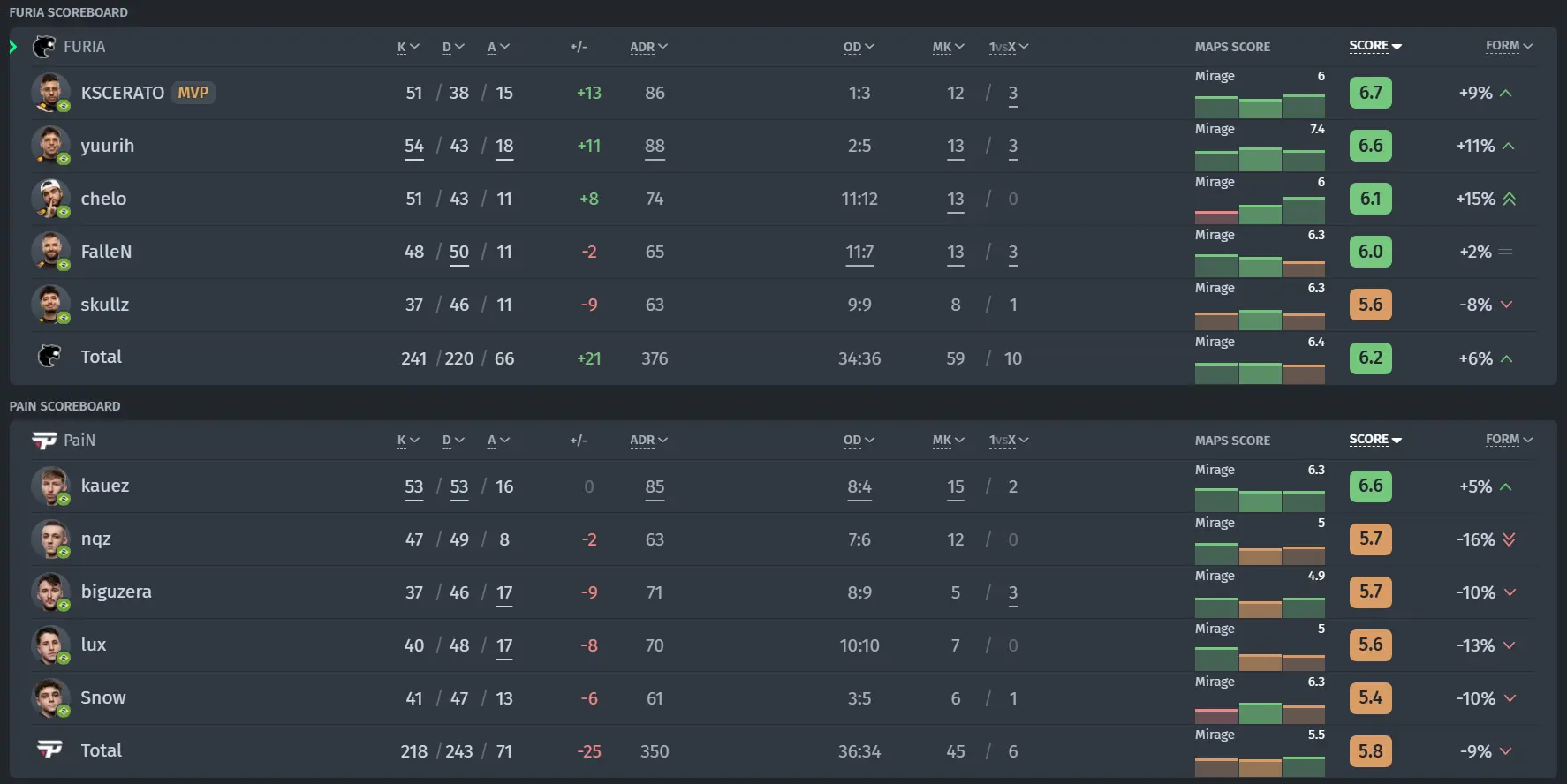The image size is (1567, 784).
Task: Click KSCERATO's green 6.7 score badge
Action: [1370, 93]
